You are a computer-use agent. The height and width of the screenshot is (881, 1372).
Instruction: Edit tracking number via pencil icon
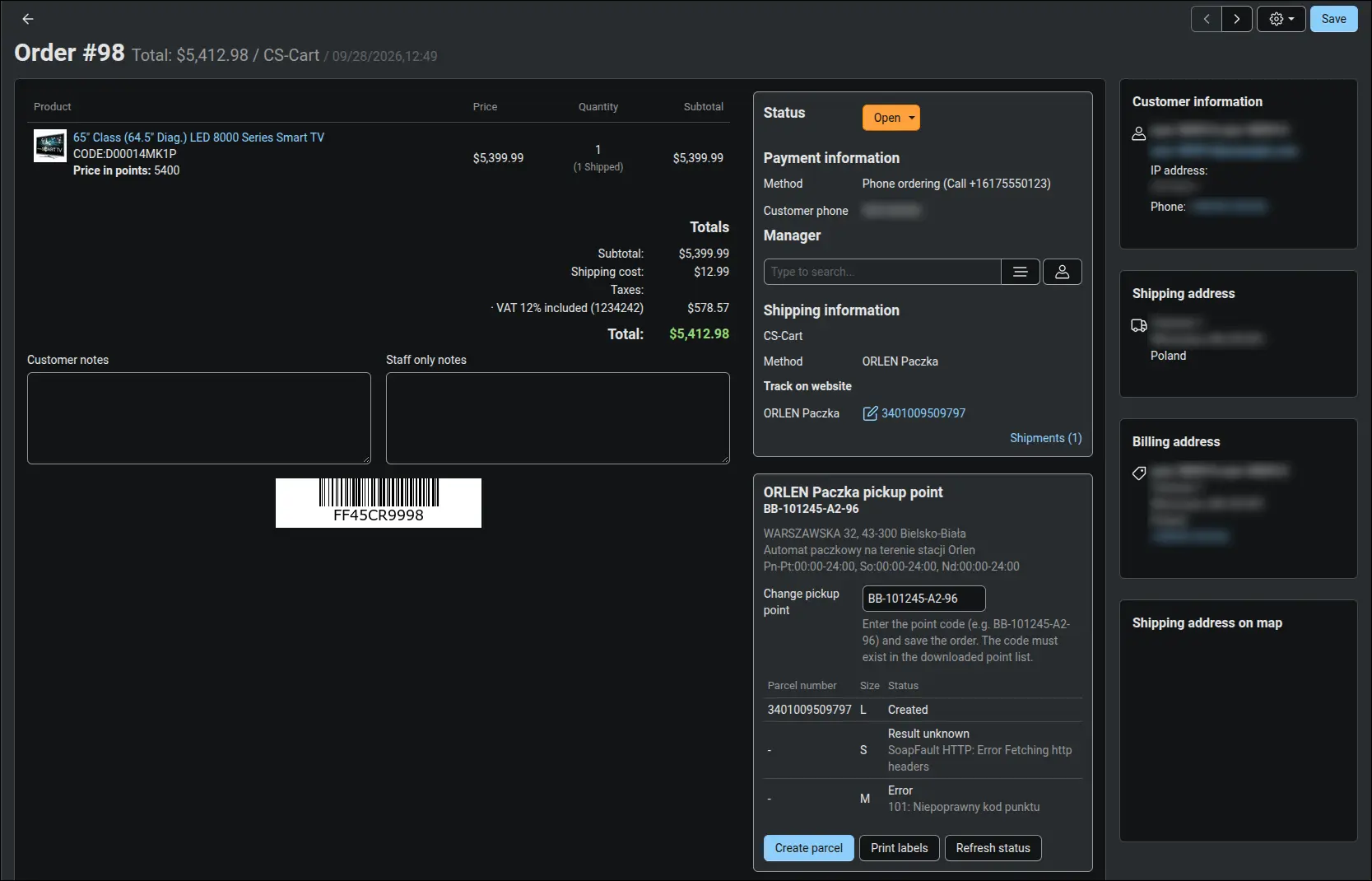point(870,413)
